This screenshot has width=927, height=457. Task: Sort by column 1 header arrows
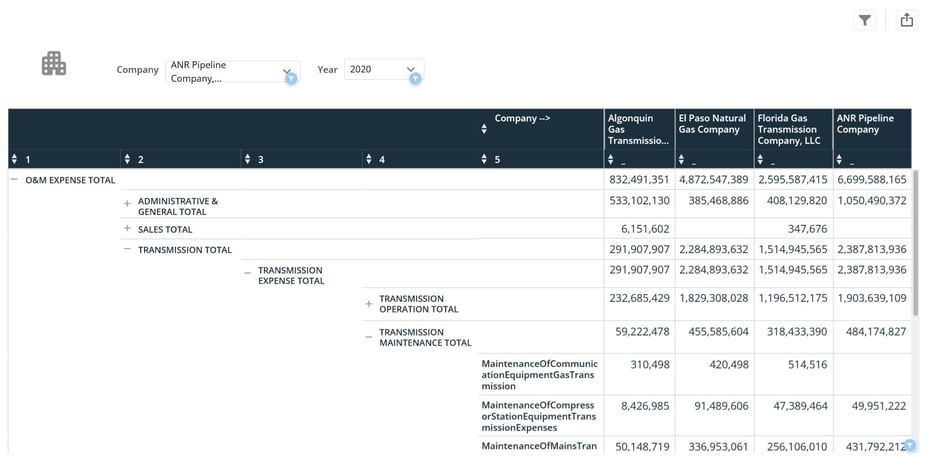pyautogui.click(x=14, y=159)
